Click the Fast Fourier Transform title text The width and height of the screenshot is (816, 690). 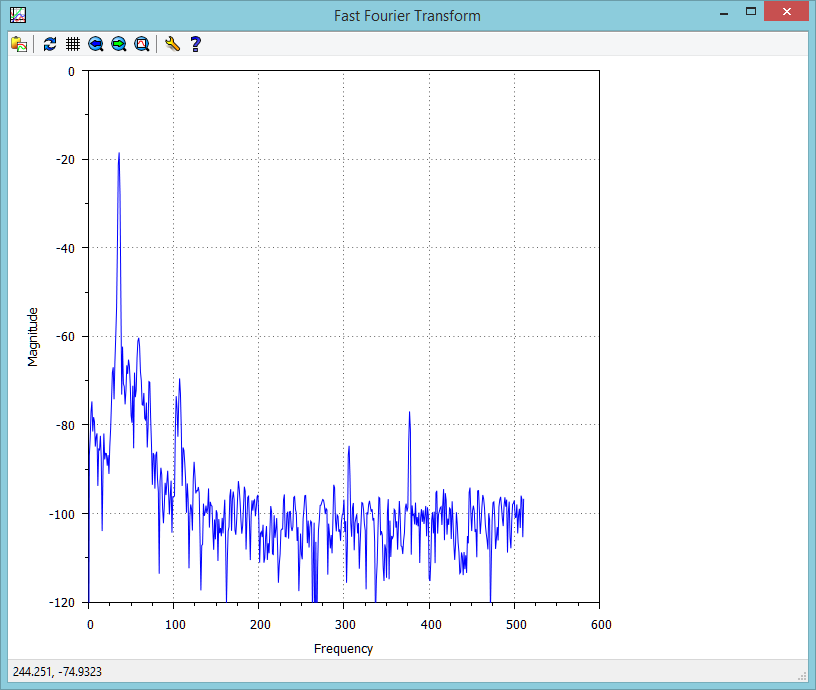(408, 15)
